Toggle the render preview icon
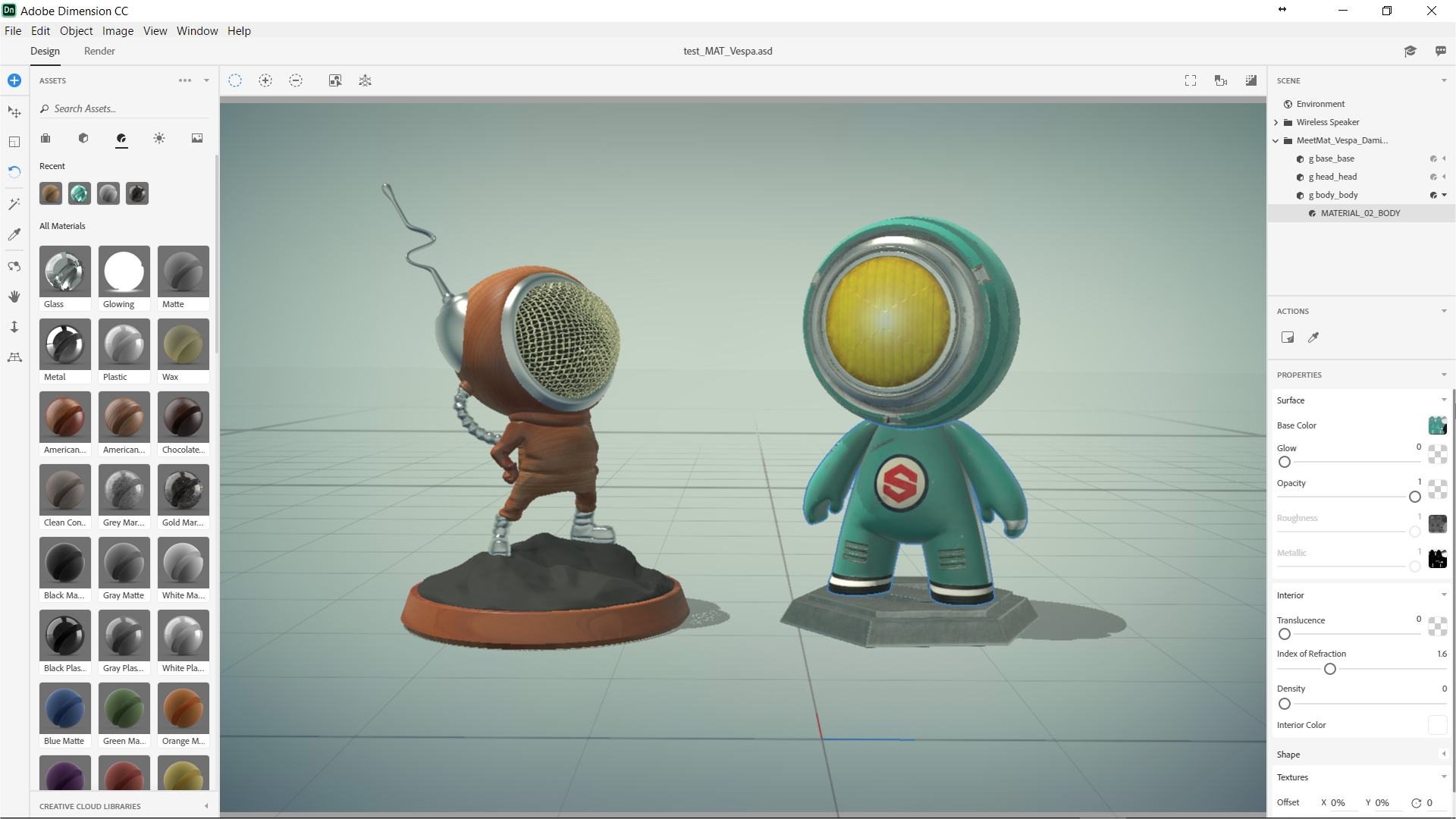This screenshot has width=1456, height=819. 1251,80
